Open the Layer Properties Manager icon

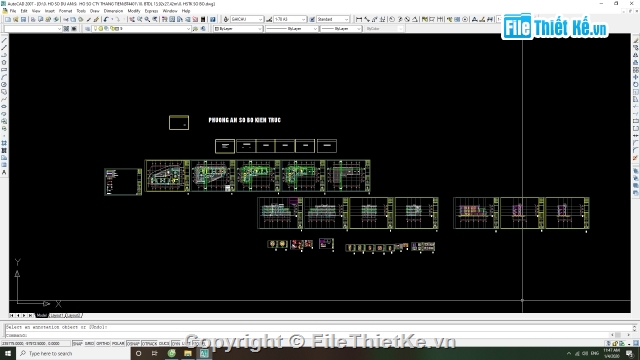(x=87, y=29)
